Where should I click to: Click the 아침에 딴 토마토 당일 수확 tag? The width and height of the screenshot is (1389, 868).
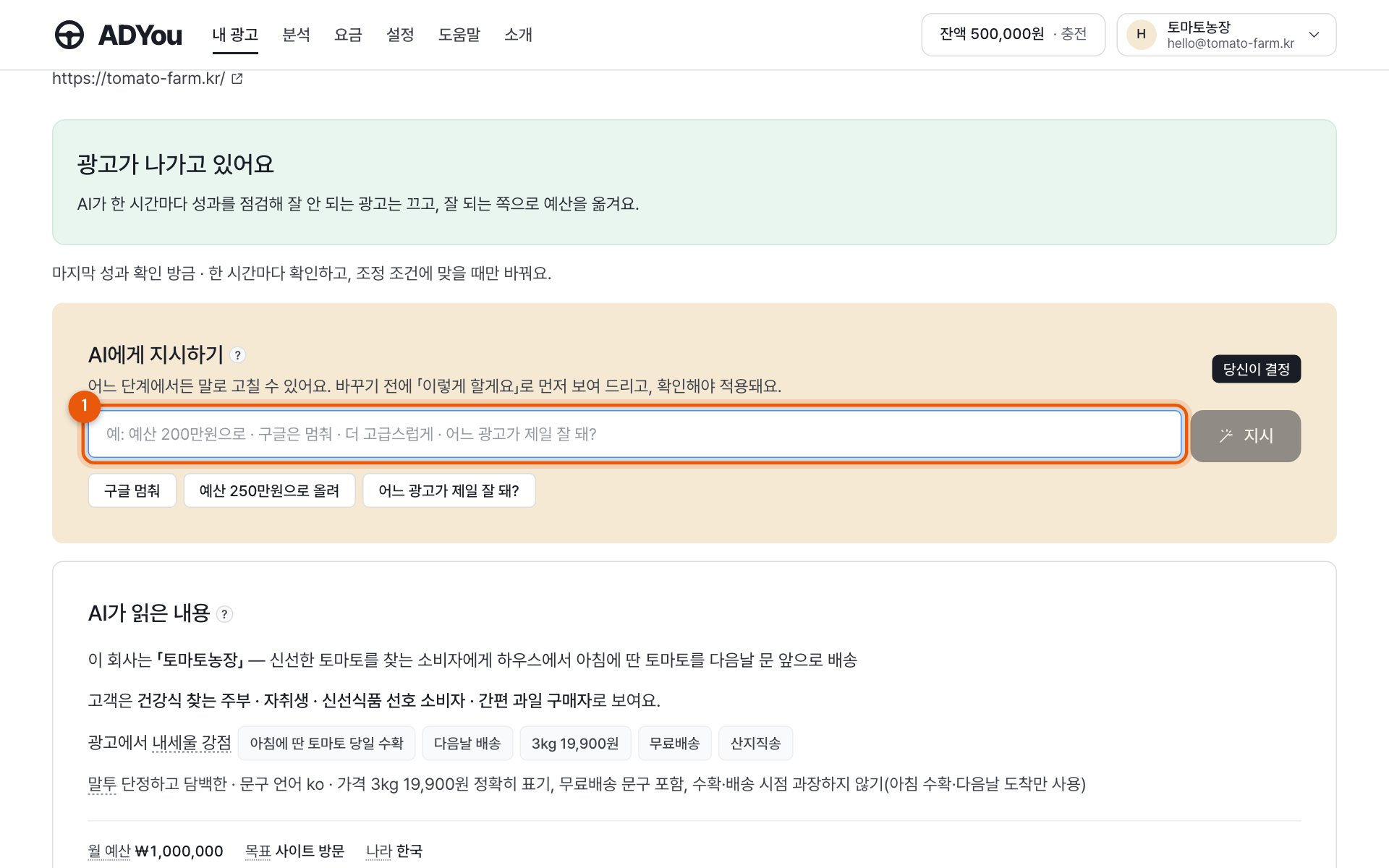pos(326,744)
